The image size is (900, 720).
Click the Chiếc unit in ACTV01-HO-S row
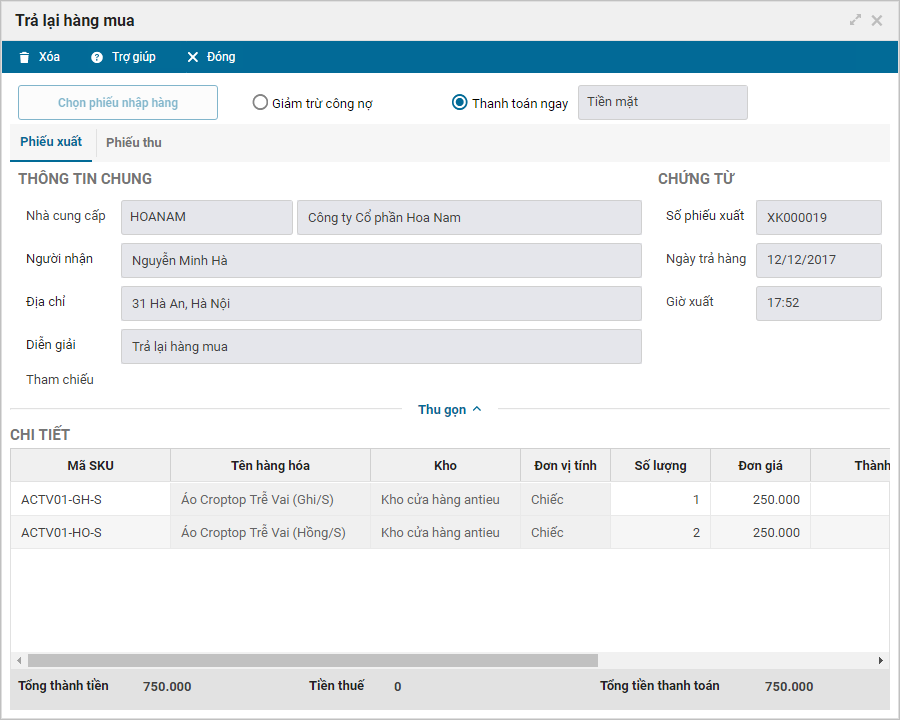point(565,532)
